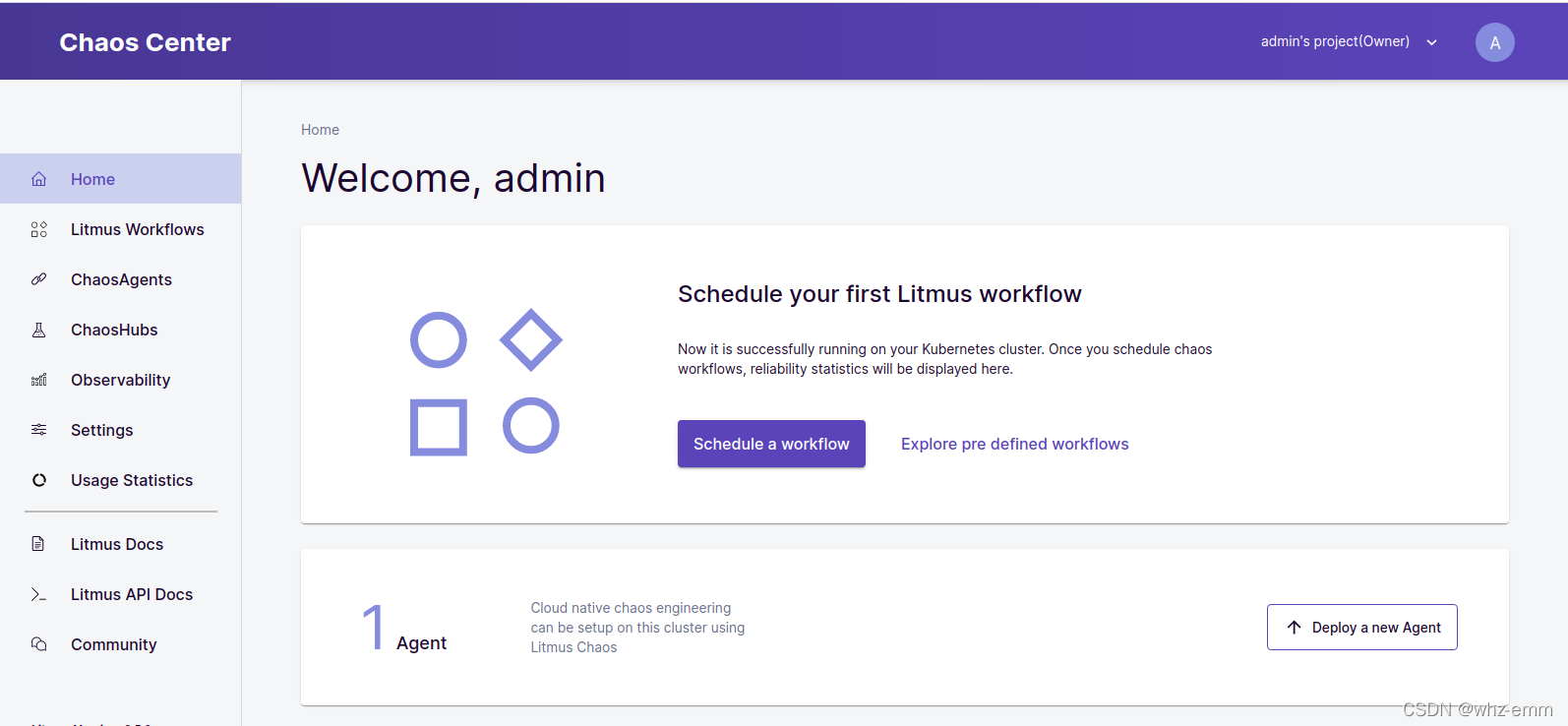The width and height of the screenshot is (1568, 726).
Task: Click the Usage Statistics circle icon
Action: tap(39, 480)
